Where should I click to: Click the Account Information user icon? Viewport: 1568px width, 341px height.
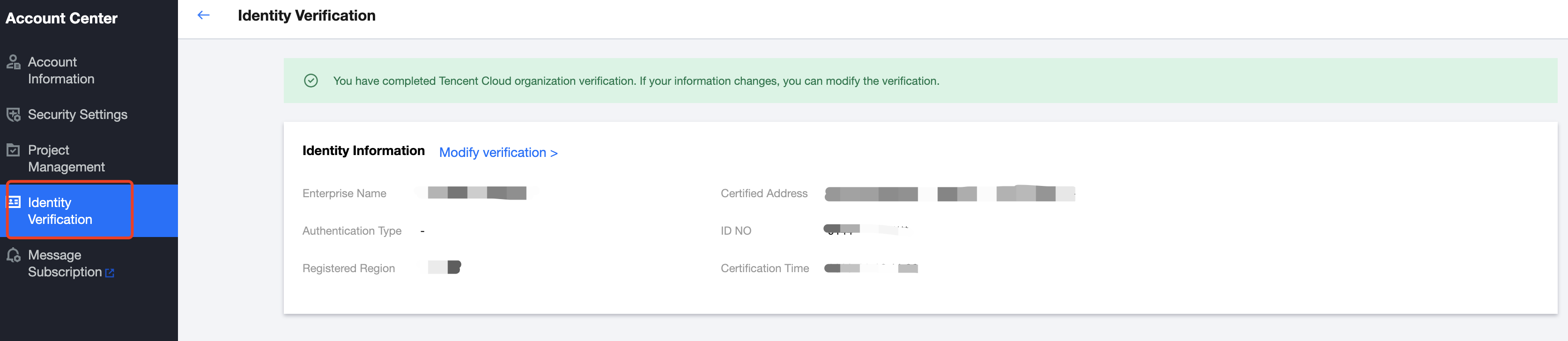pyautogui.click(x=14, y=62)
